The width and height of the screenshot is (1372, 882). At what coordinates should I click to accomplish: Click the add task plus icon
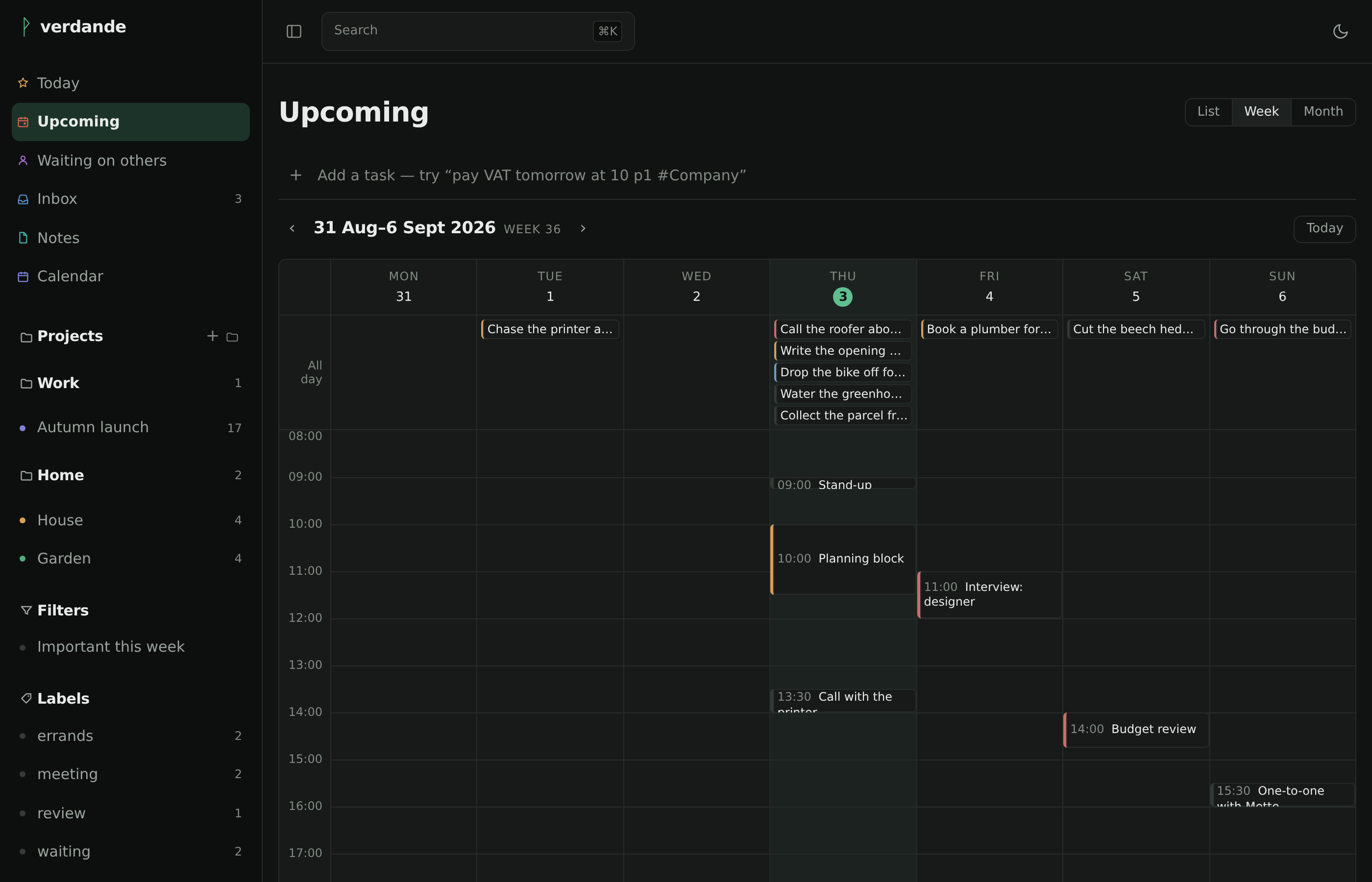296,175
